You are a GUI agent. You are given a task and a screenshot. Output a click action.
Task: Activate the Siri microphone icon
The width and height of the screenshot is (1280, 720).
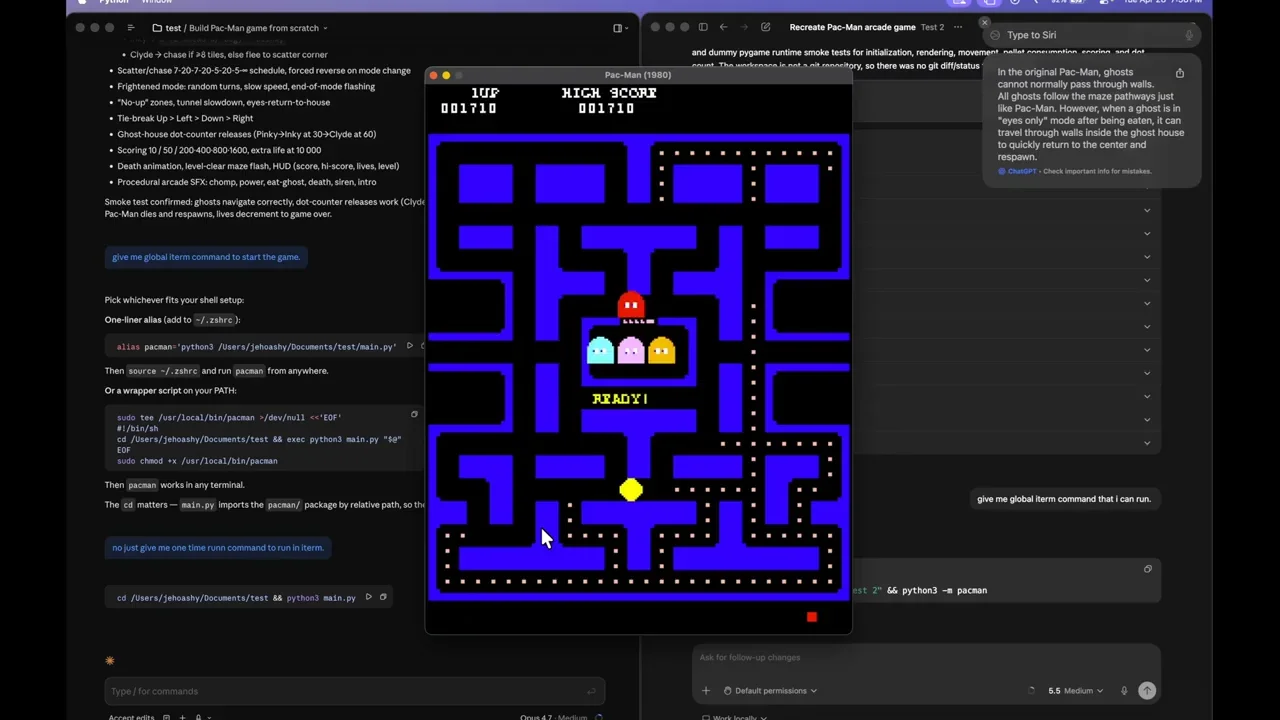click(x=1189, y=35)
